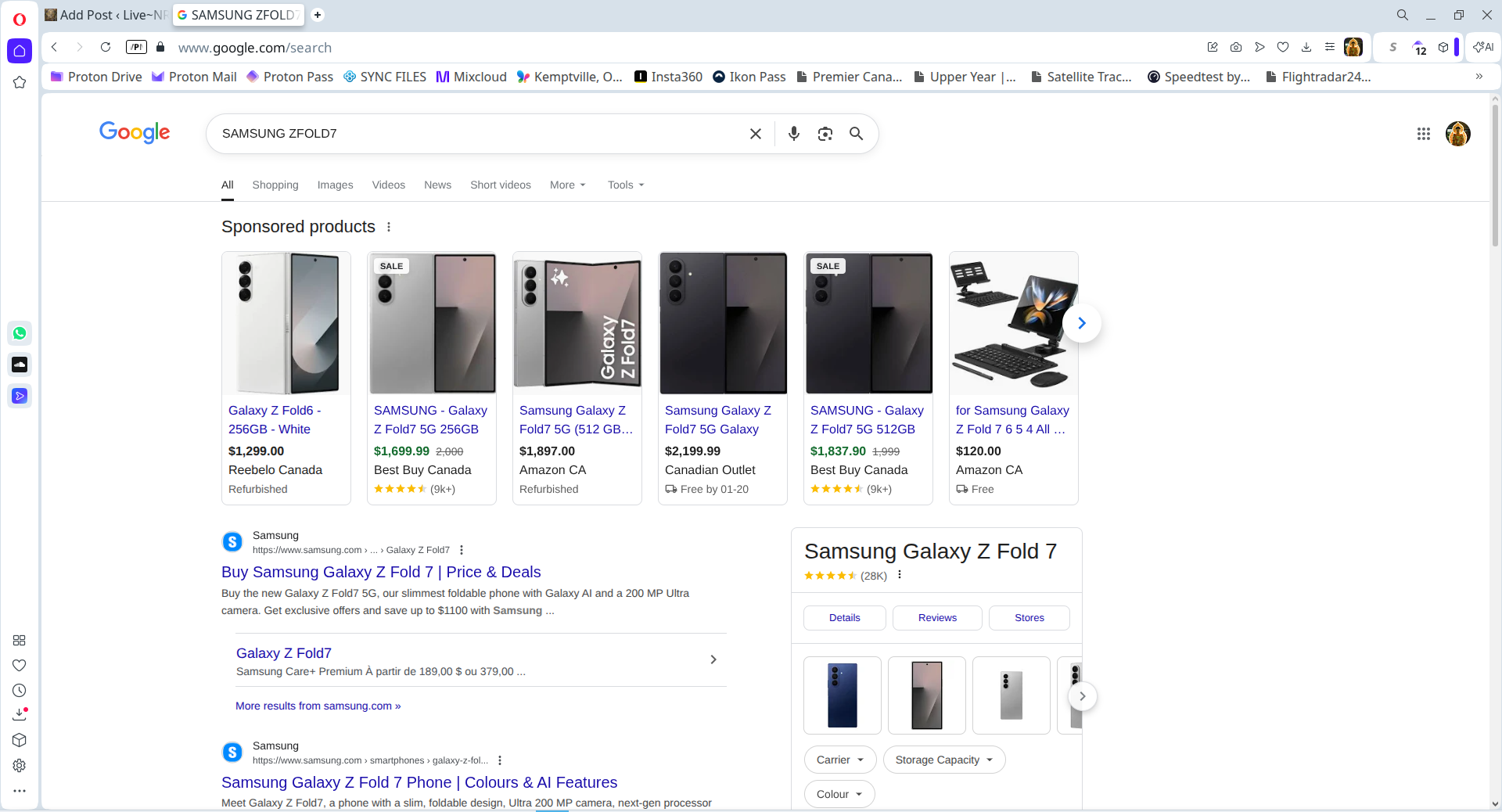Click the Reviews button in product panel

(x=936, y=618)
